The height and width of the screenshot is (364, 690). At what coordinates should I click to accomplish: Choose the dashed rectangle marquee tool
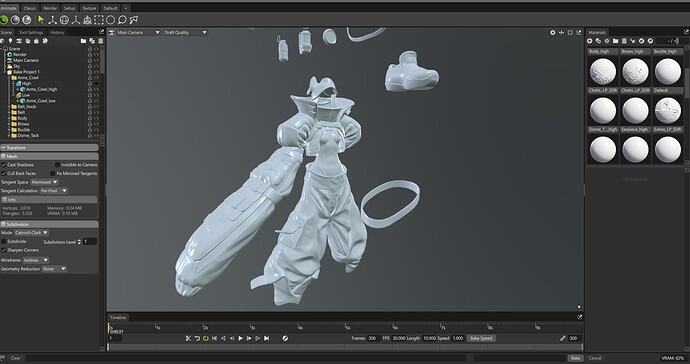(99, 20)
